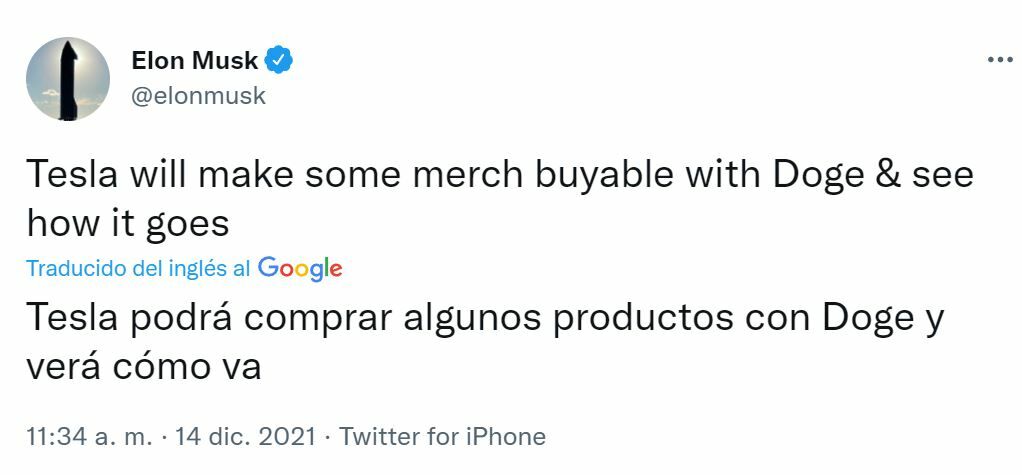Click the 11:34 a. m. timestamp
1022x475 pixels.
90,437
